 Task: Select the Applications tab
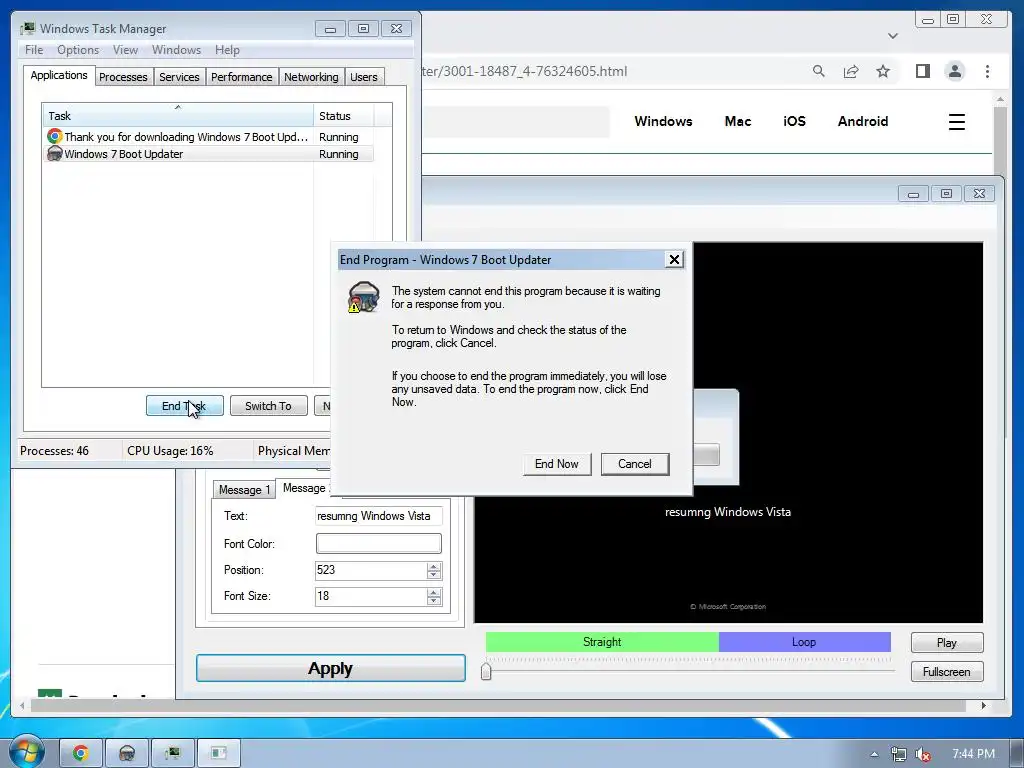coord(59,75)
